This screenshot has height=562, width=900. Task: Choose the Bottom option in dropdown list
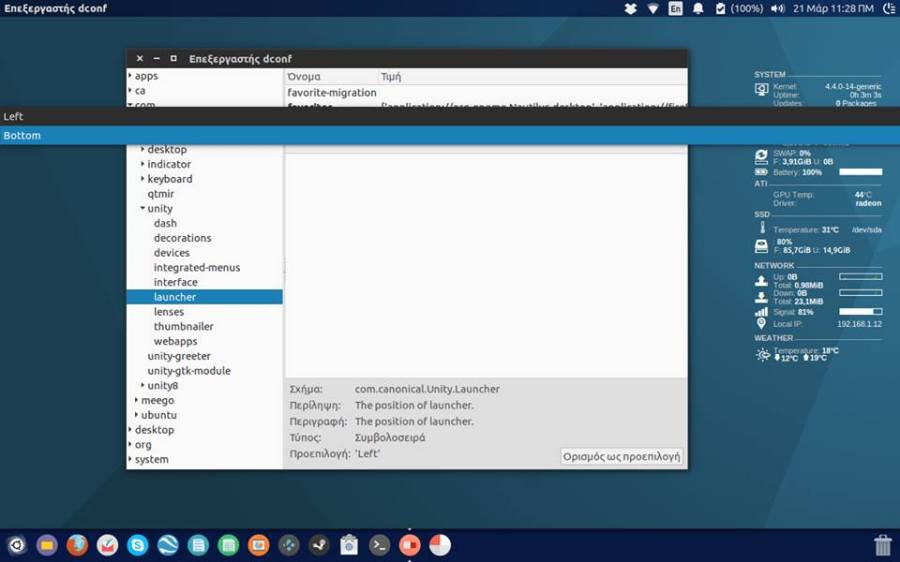(450, 135)
